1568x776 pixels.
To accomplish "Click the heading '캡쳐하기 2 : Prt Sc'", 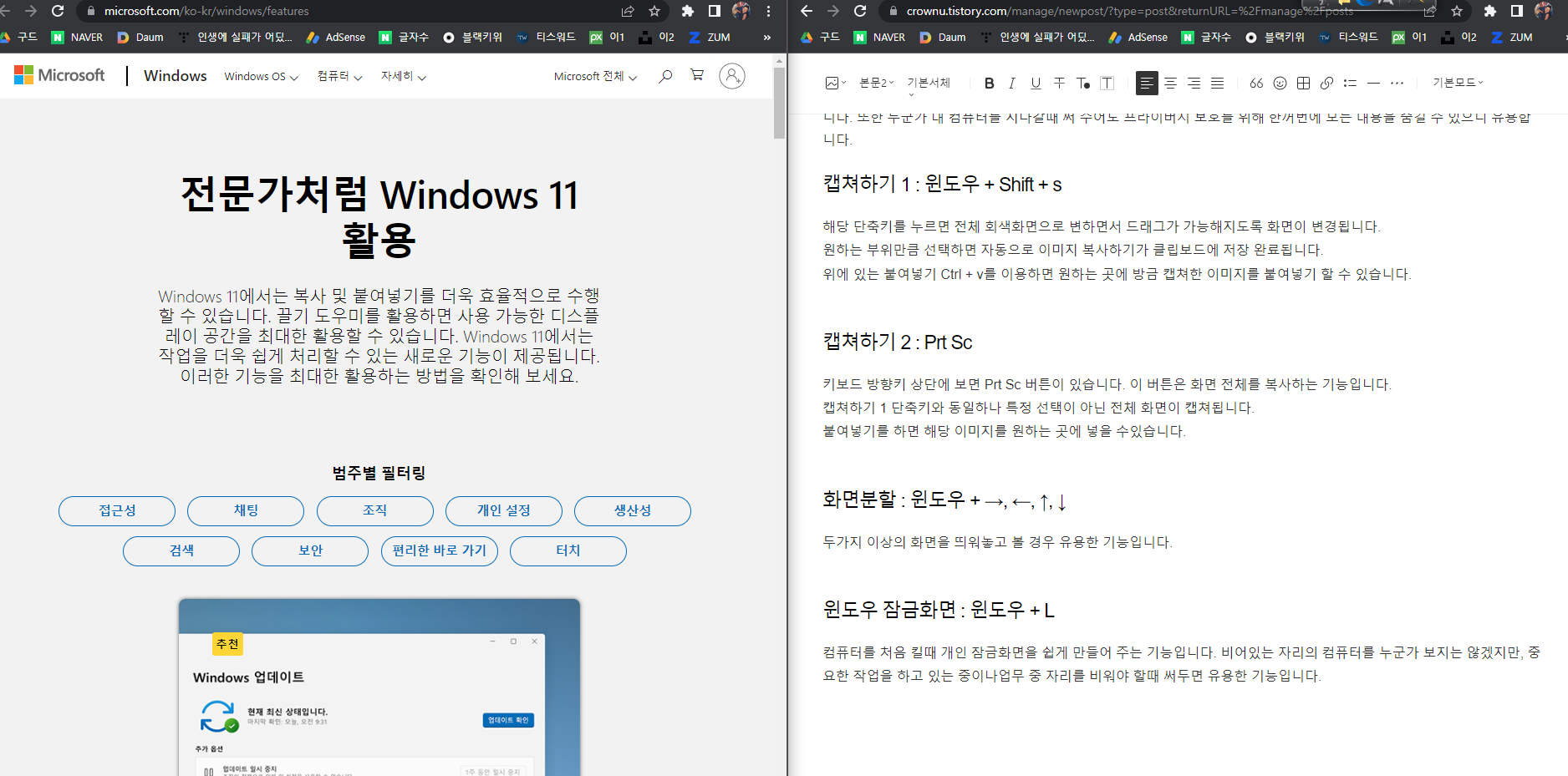I will point(898,342).
